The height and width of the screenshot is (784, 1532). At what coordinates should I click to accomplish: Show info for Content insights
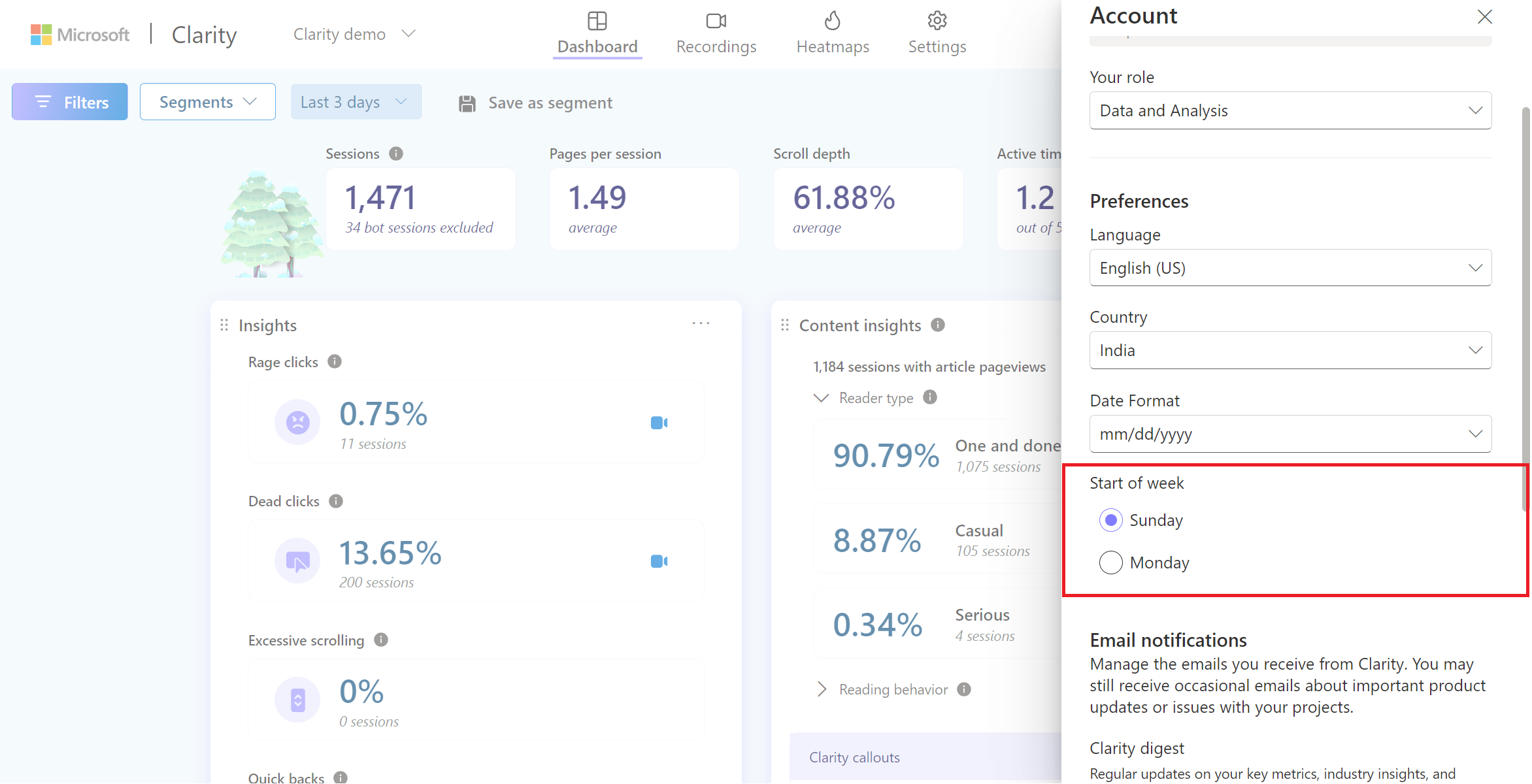938,325
